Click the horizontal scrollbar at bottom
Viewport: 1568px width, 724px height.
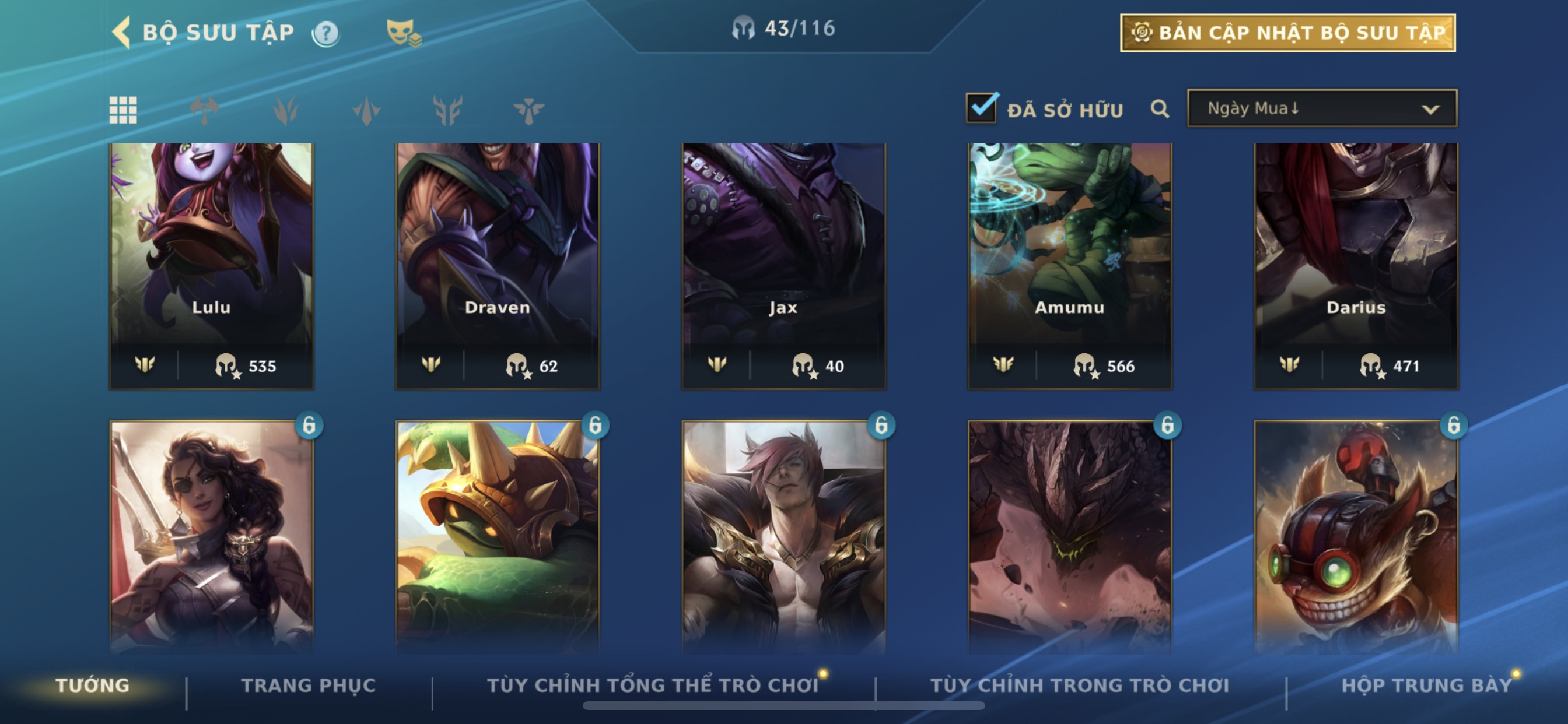[x=783, y=706]
